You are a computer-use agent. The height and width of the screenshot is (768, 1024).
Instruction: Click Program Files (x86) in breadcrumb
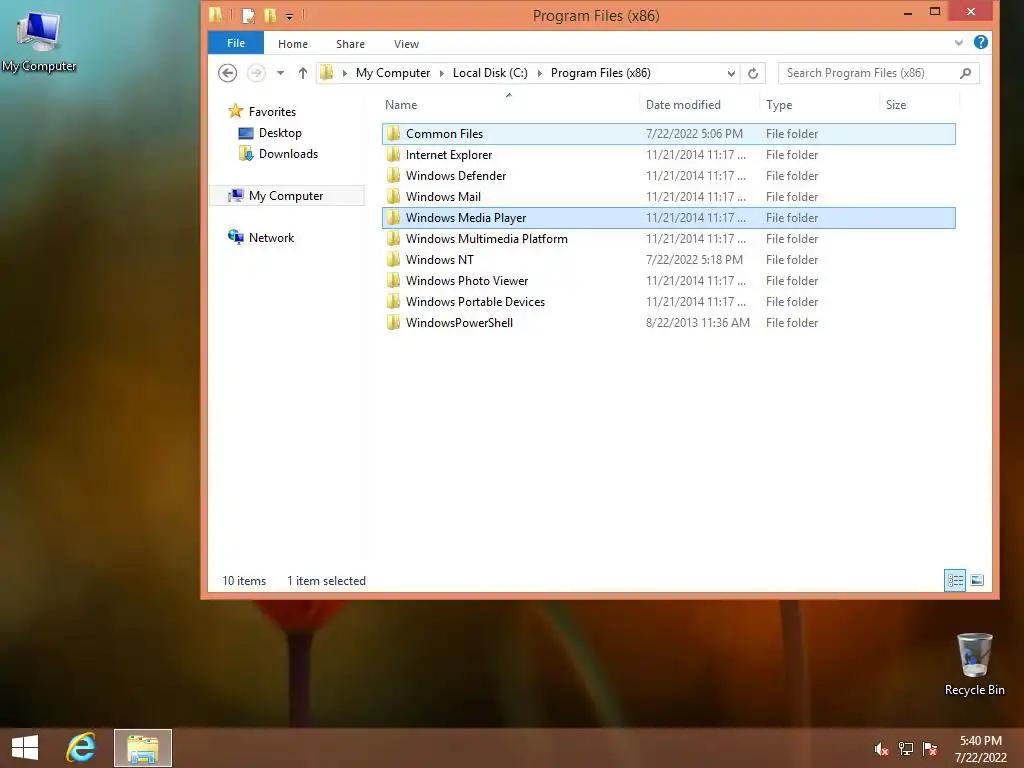(601, 72)
